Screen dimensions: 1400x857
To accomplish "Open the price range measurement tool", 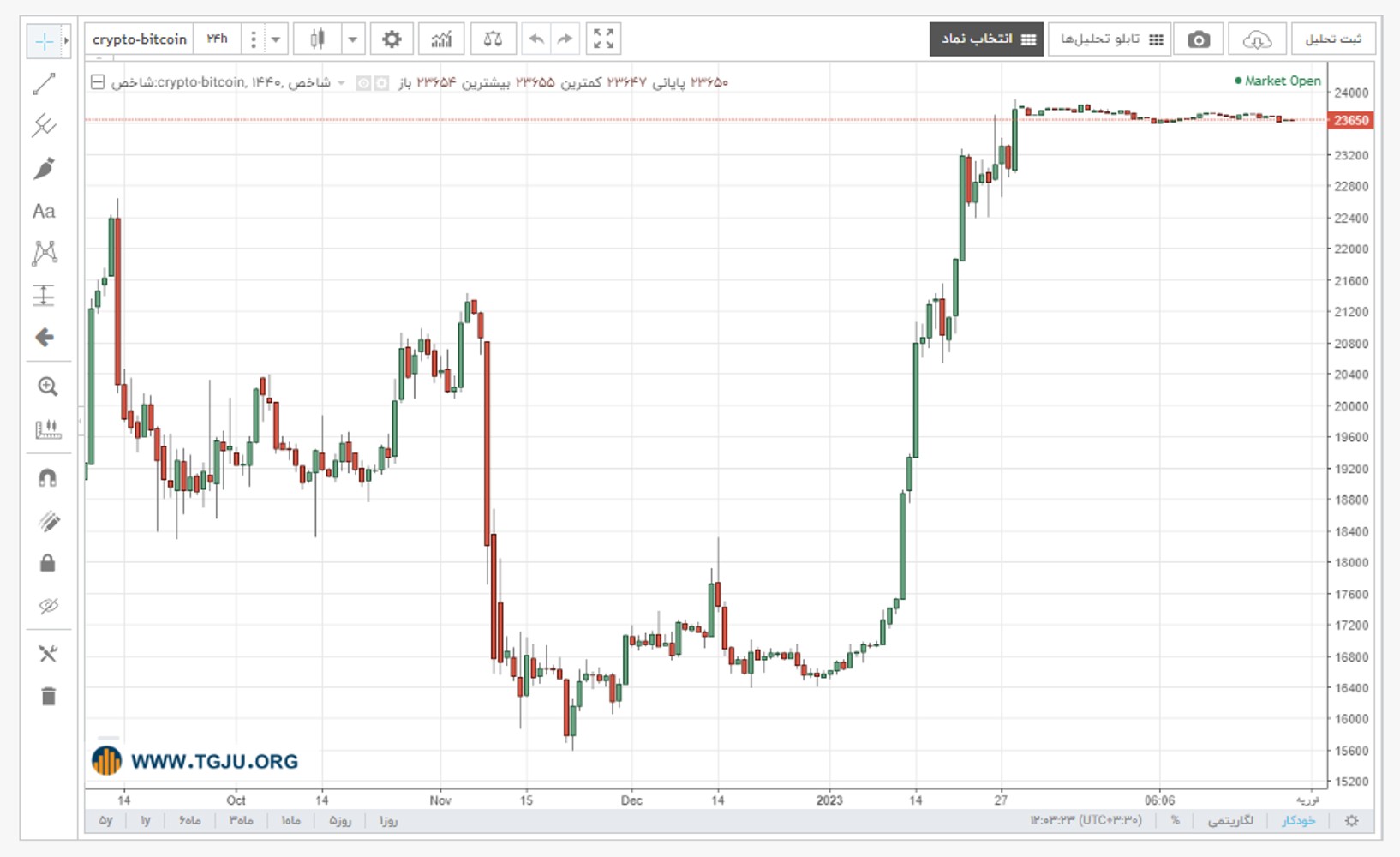I will 44,295.
